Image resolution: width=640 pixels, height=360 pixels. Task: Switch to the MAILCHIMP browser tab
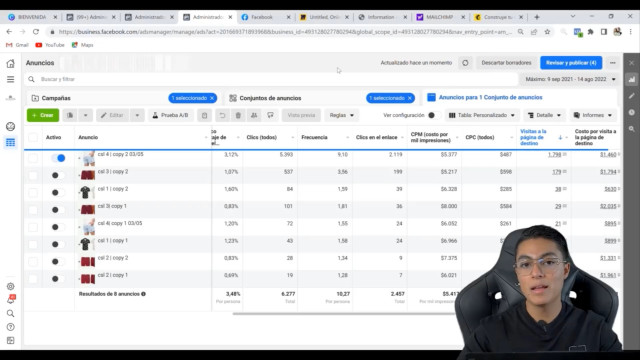440,17
